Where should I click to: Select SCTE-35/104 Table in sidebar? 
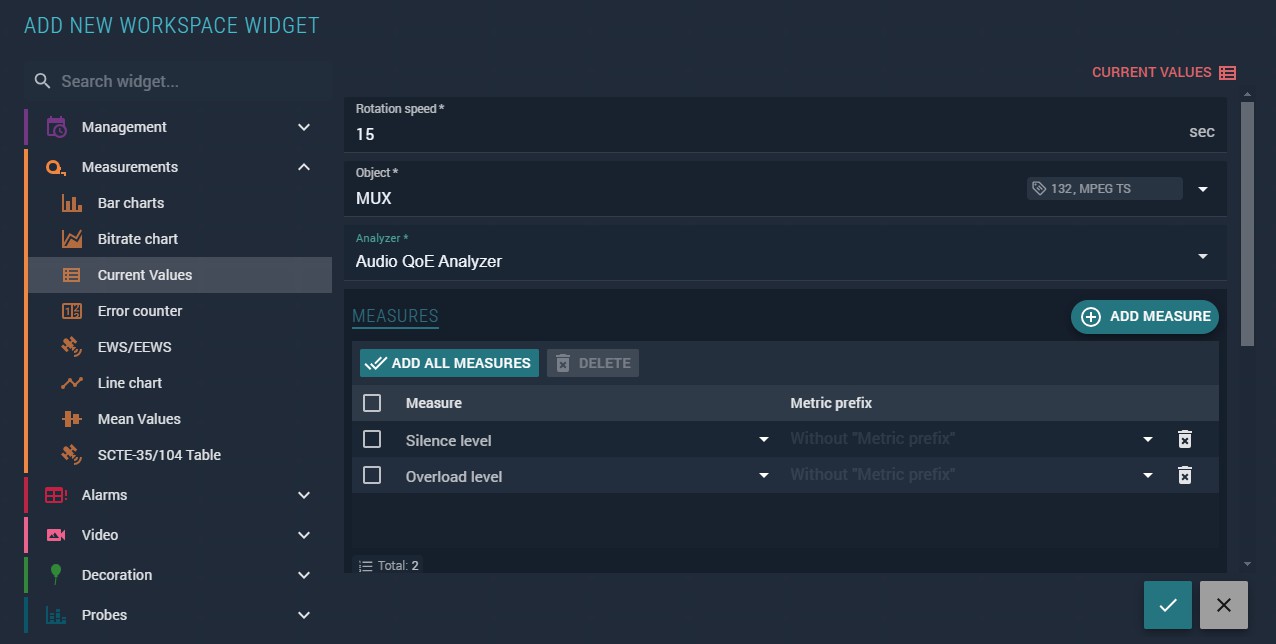click(159, 455)
